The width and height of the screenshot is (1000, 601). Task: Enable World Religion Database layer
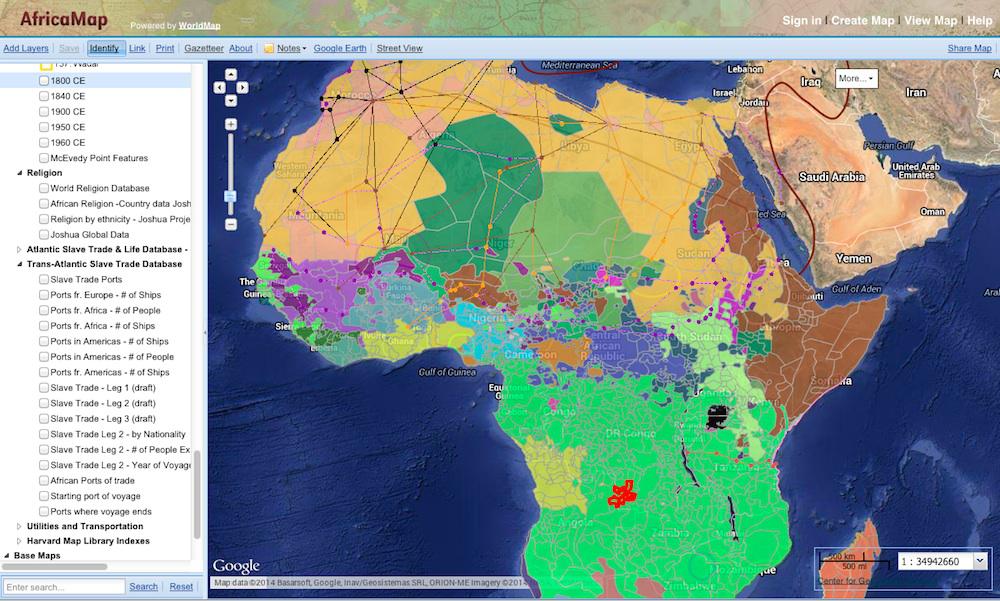point(44,188)
